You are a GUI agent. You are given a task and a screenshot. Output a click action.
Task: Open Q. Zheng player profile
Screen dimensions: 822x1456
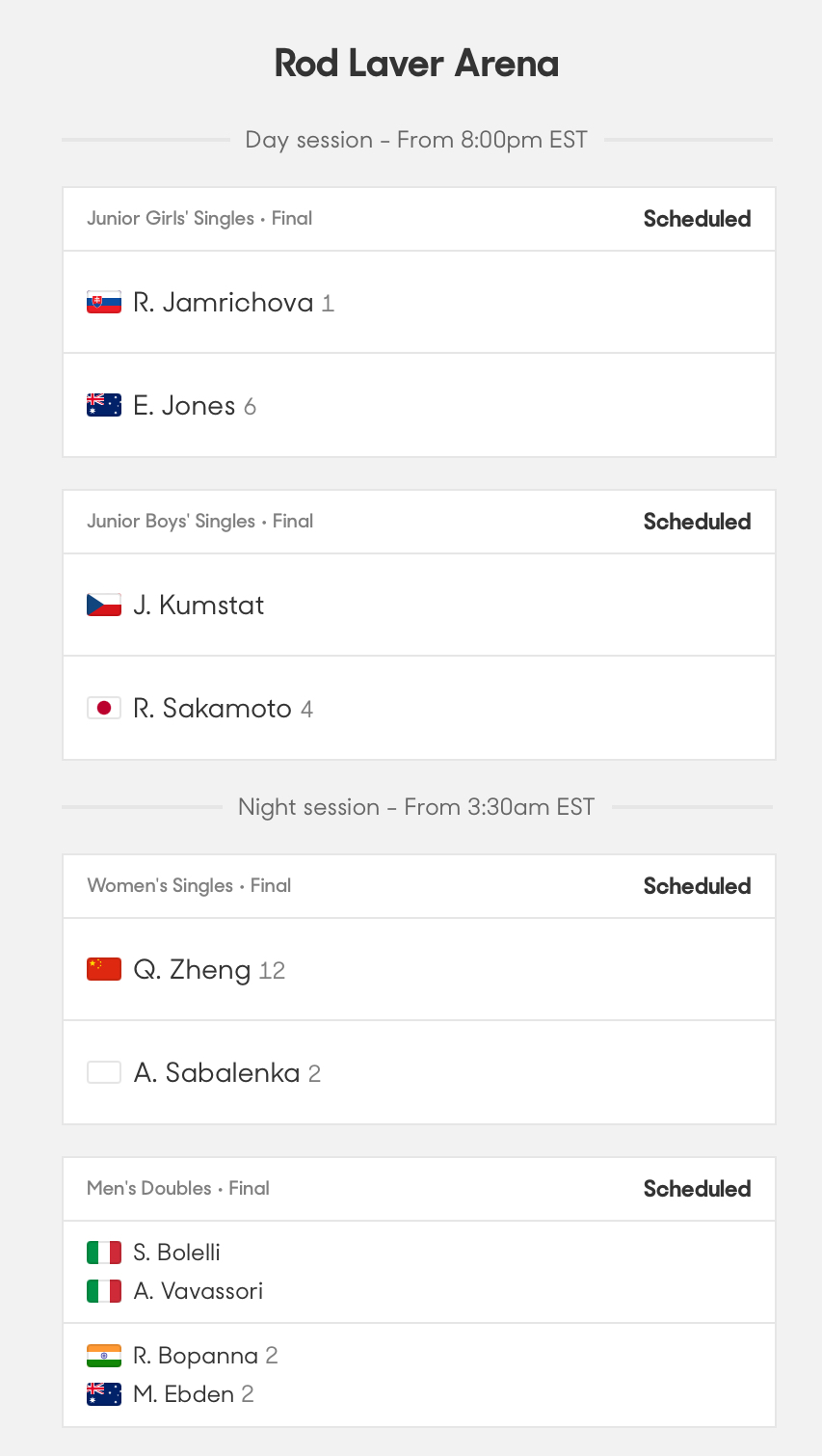coord(192,969)
